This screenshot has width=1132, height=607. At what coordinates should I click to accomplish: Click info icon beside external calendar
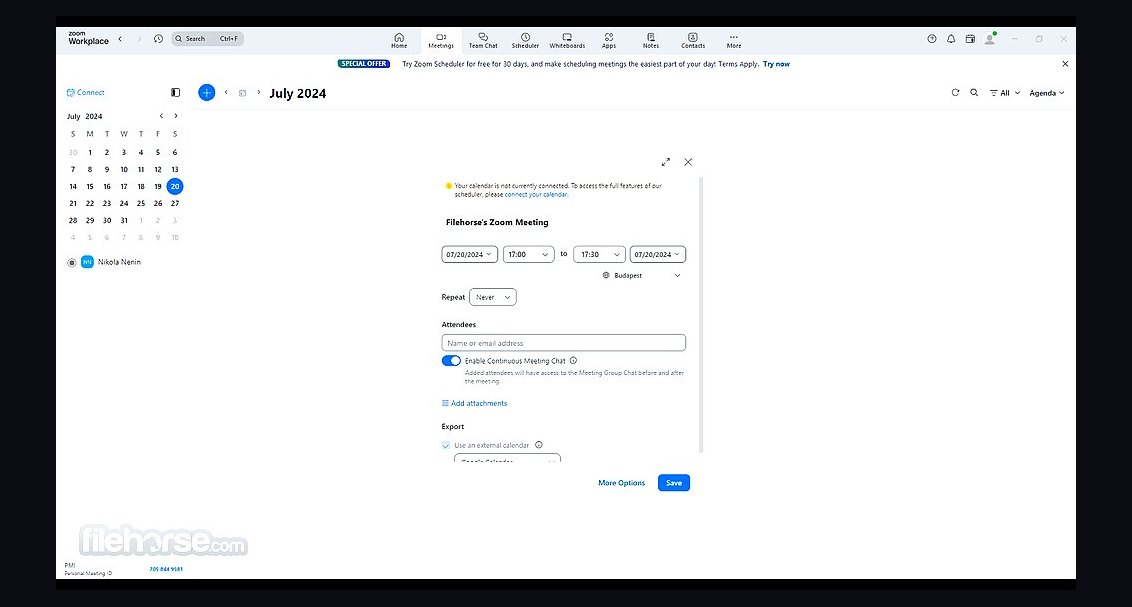tap(539, 445)
